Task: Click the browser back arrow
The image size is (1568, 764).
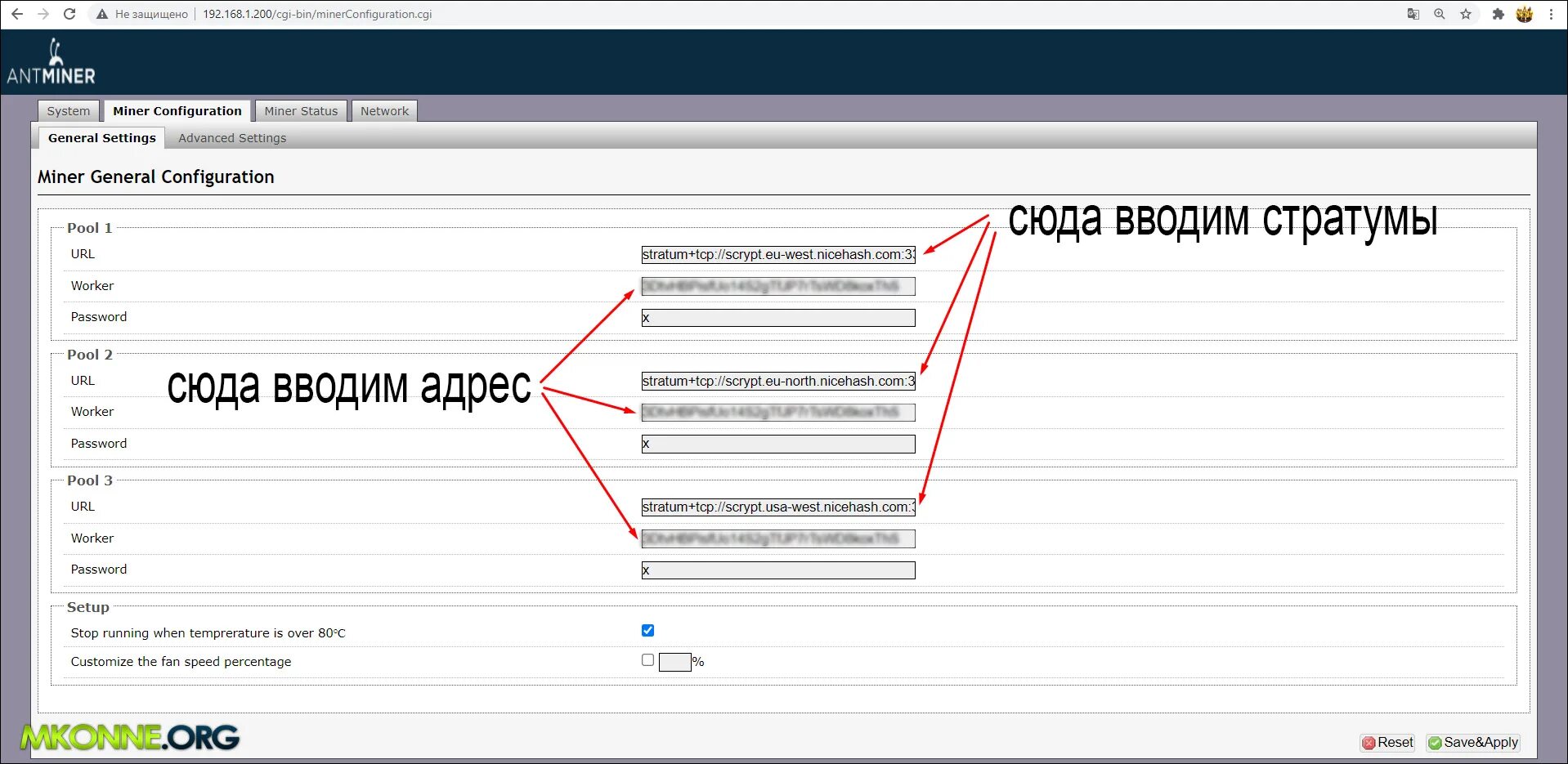Action: point(16,14)
